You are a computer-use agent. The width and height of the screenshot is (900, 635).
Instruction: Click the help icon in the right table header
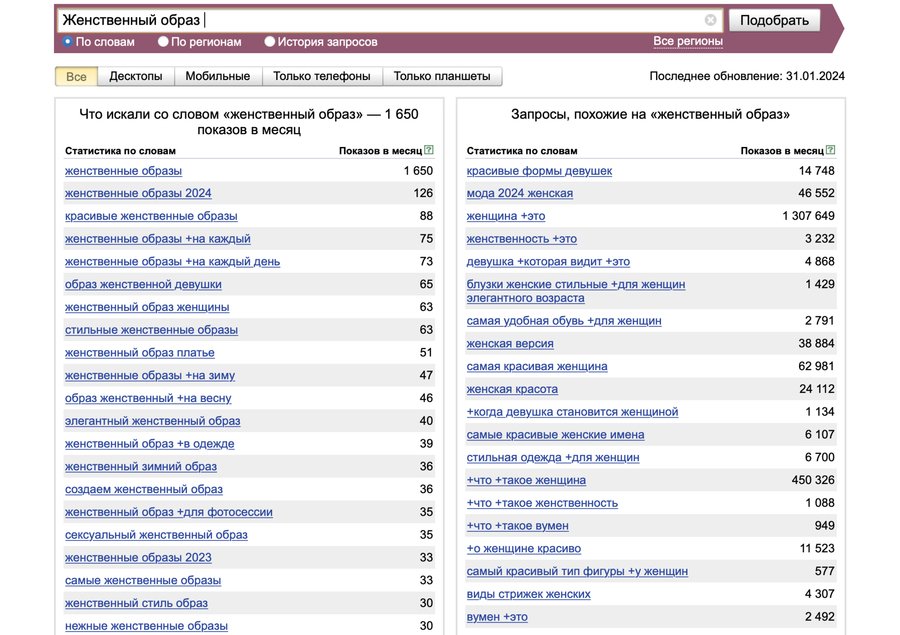[x=831, y=150]
